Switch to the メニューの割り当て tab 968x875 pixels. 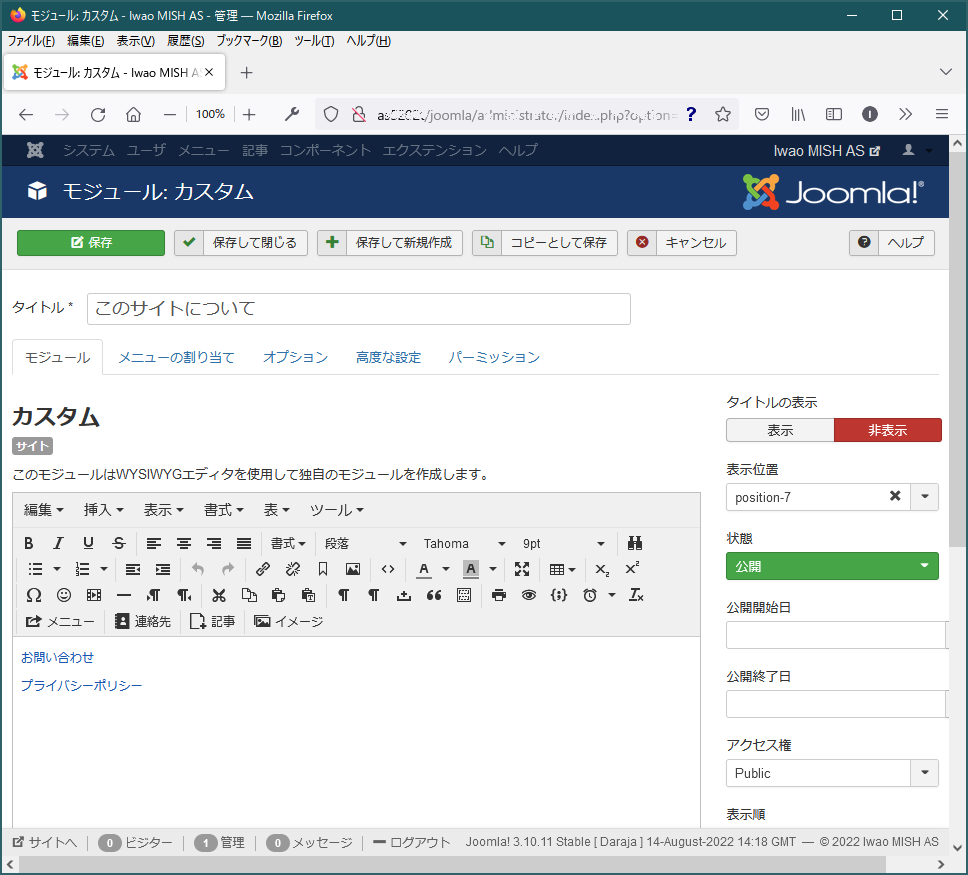coord(177,358)
